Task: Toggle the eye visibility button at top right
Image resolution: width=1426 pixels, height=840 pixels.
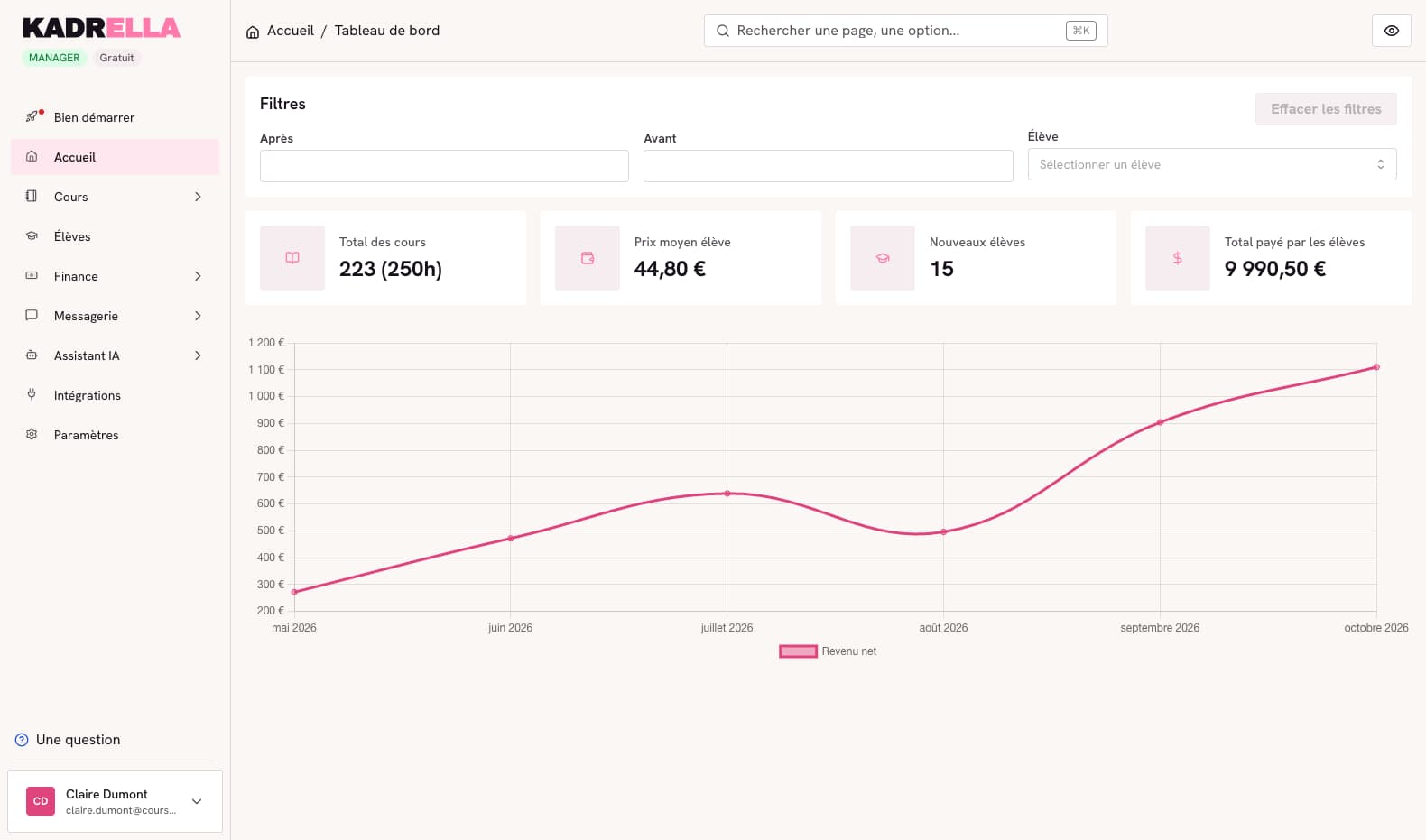Action: 1392,31
